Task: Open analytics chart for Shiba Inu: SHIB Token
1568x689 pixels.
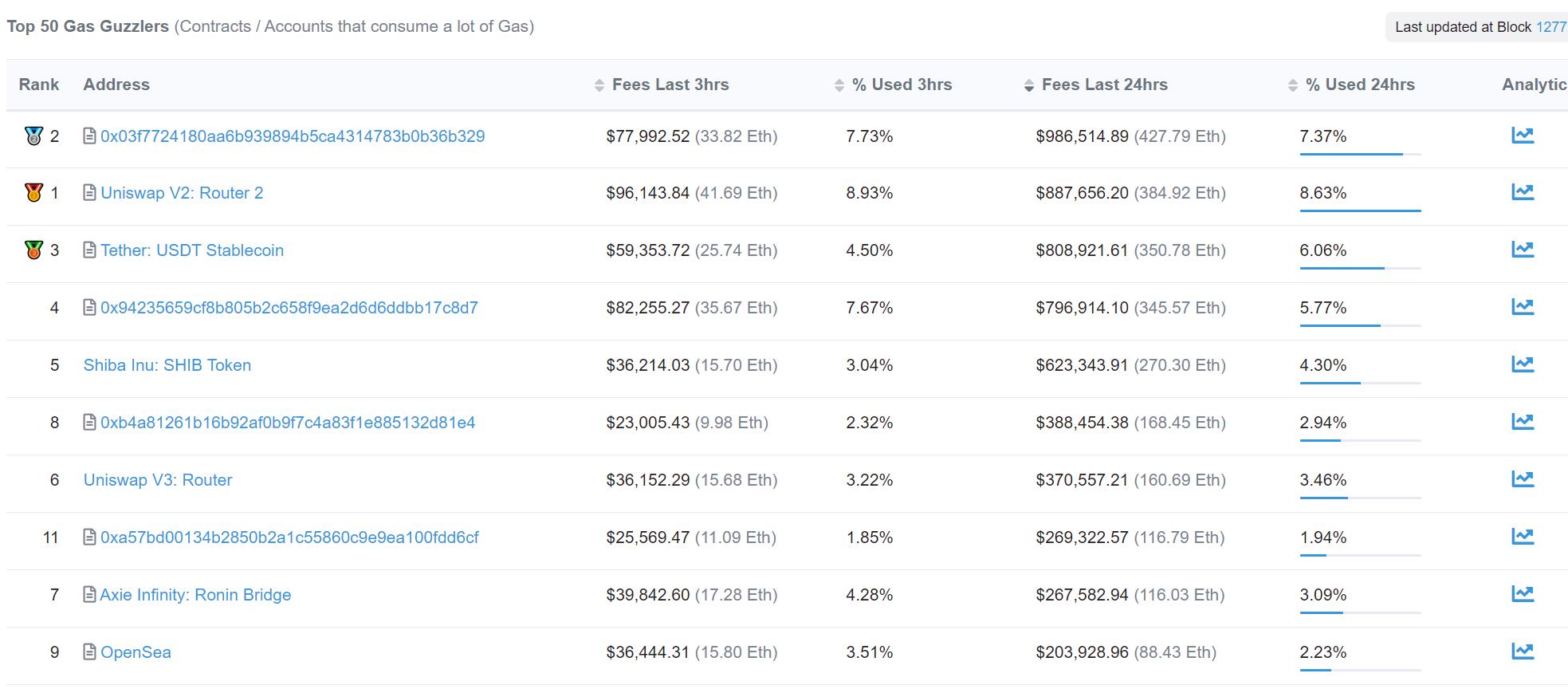Action: coord(1522,364)
